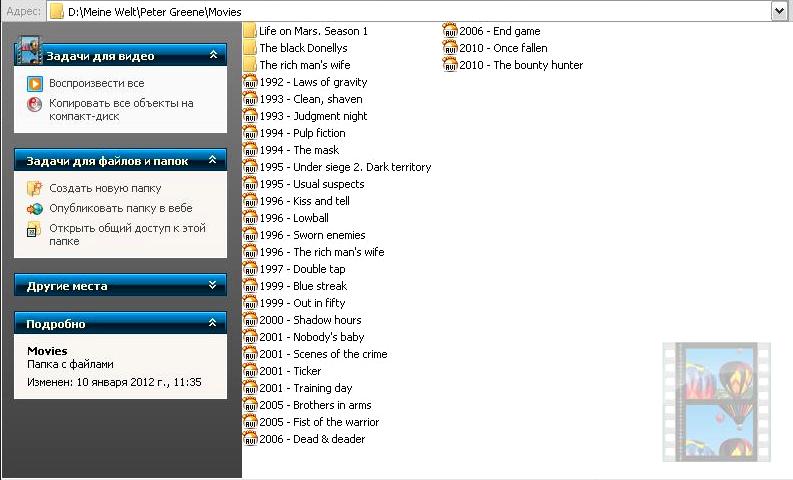Collapse the Задачи для файлов и папок panel
The image size is (793, 480).
click(x=212, y=160)
